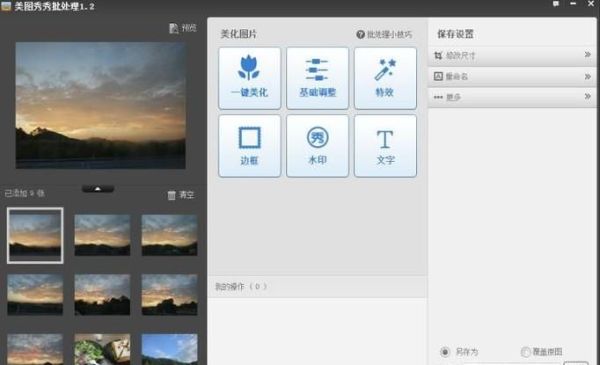Select the first thumbnail in second row
This screenshot has width=600, height=365.
pyautogui.click(x=35, y=295)
